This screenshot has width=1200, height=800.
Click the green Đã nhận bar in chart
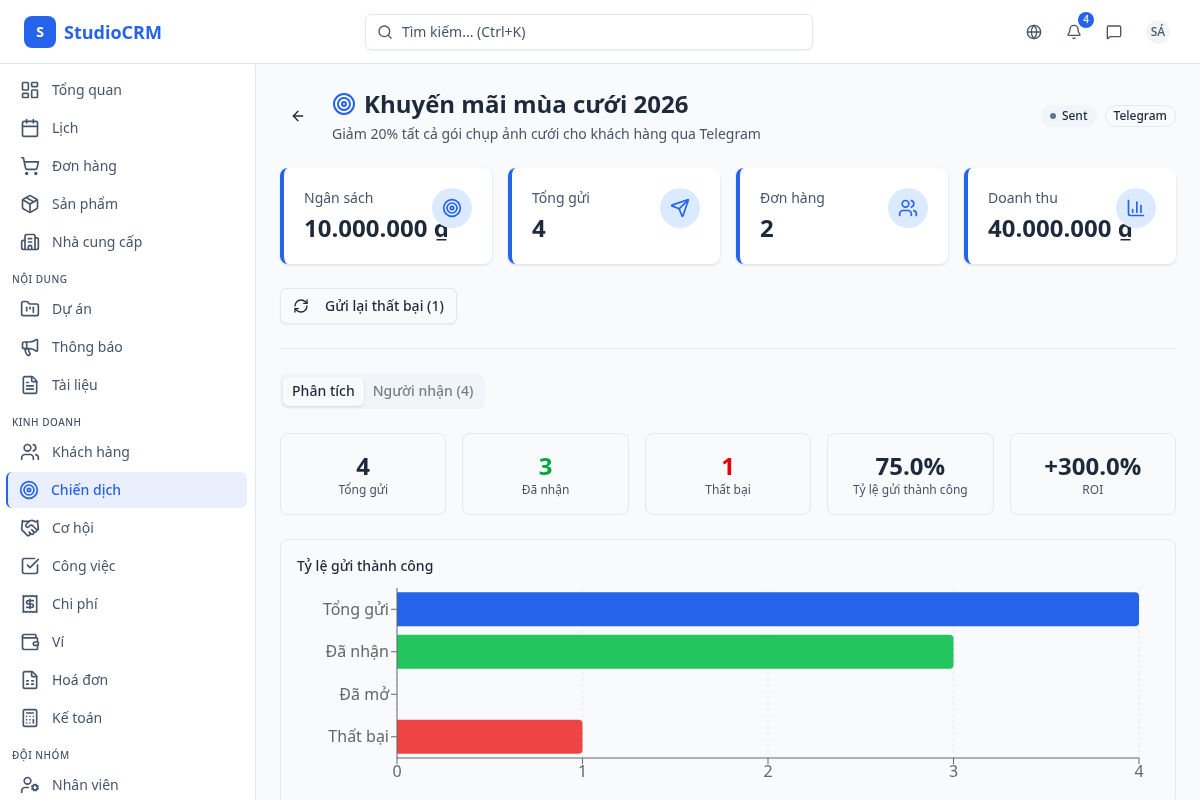(x=675, y=651)
